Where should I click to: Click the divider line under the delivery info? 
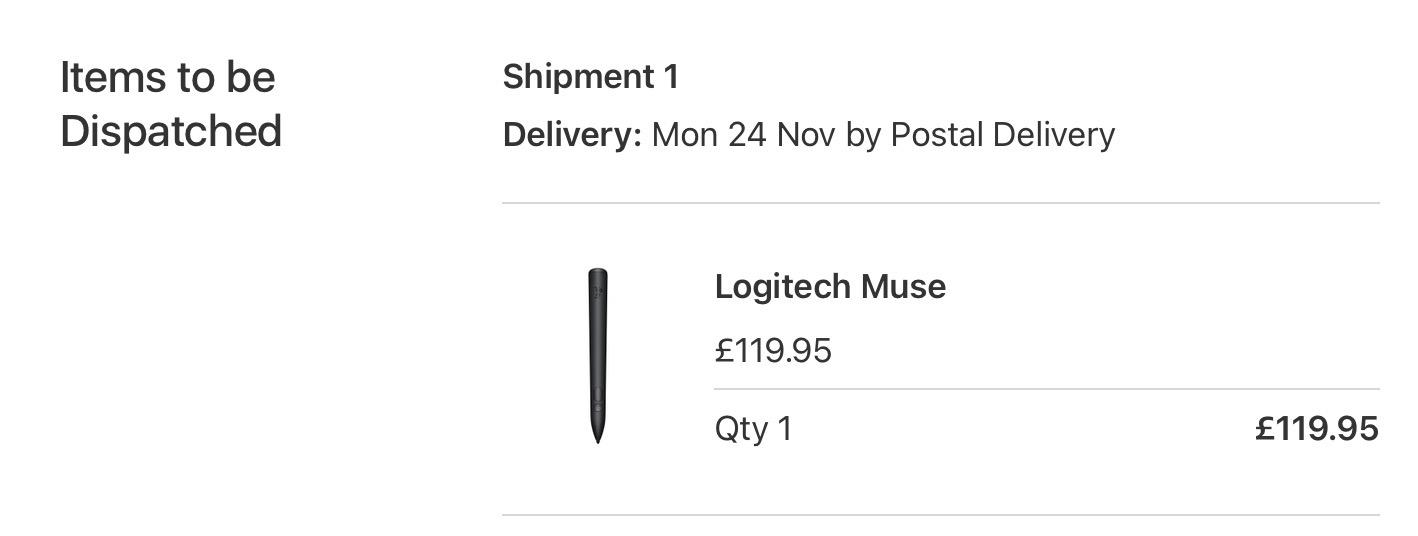940,203
